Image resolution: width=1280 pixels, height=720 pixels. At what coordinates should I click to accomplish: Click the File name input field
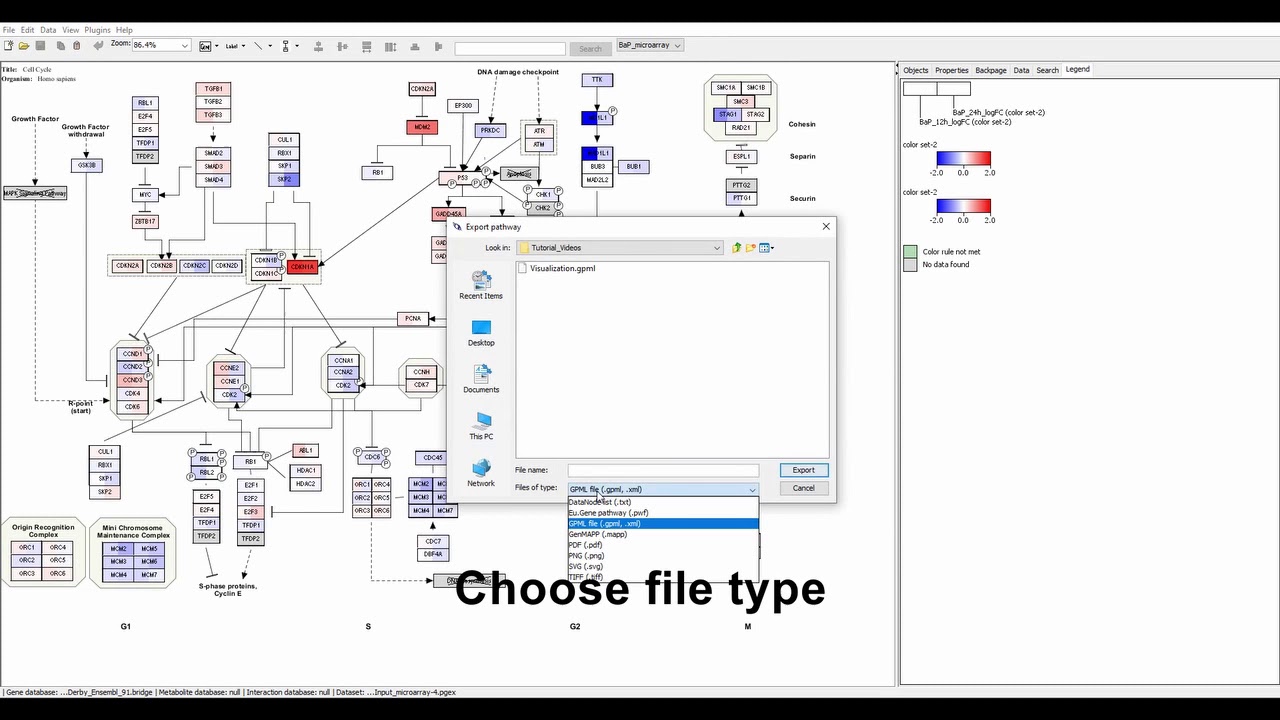click(x=663, y=470)
